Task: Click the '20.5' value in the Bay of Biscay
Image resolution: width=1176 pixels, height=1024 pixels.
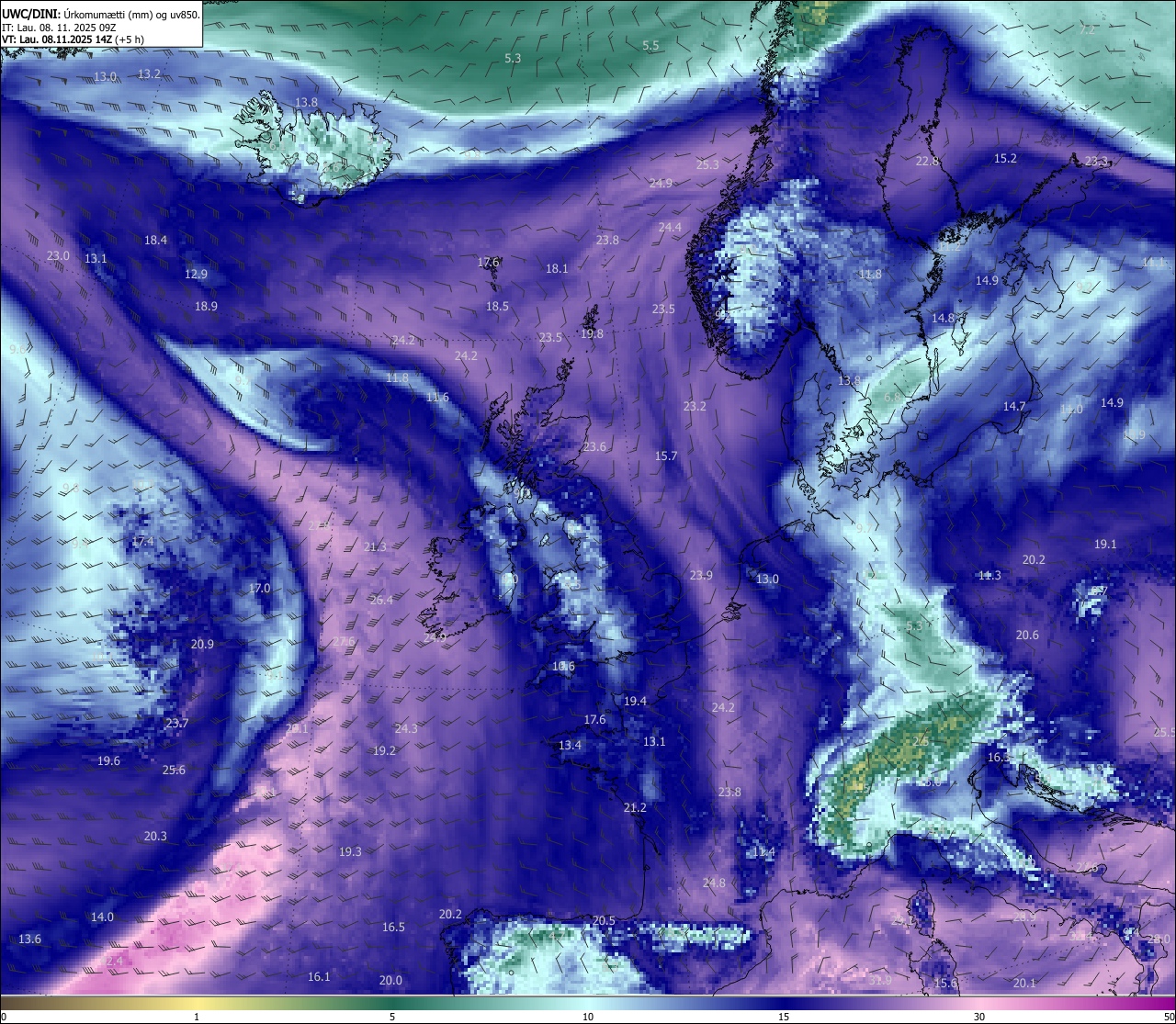Action: (x=604, y=921)
